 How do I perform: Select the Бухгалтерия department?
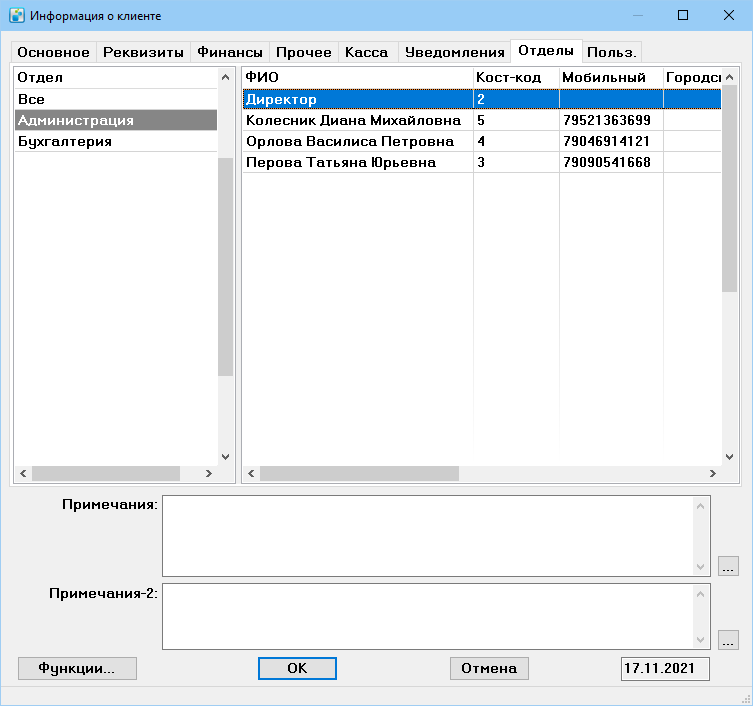tap(116, 141)
